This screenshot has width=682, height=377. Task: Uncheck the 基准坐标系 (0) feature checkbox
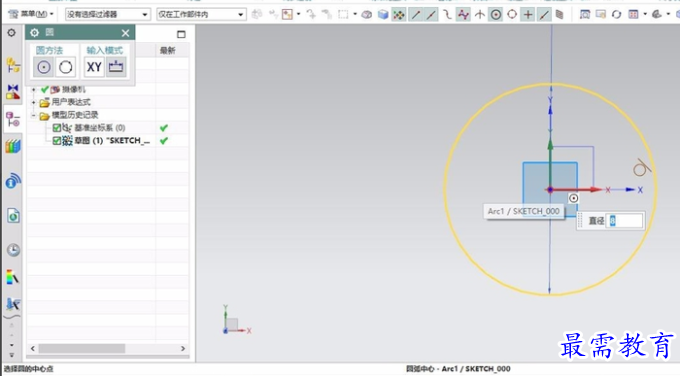(x=57, y=128)
